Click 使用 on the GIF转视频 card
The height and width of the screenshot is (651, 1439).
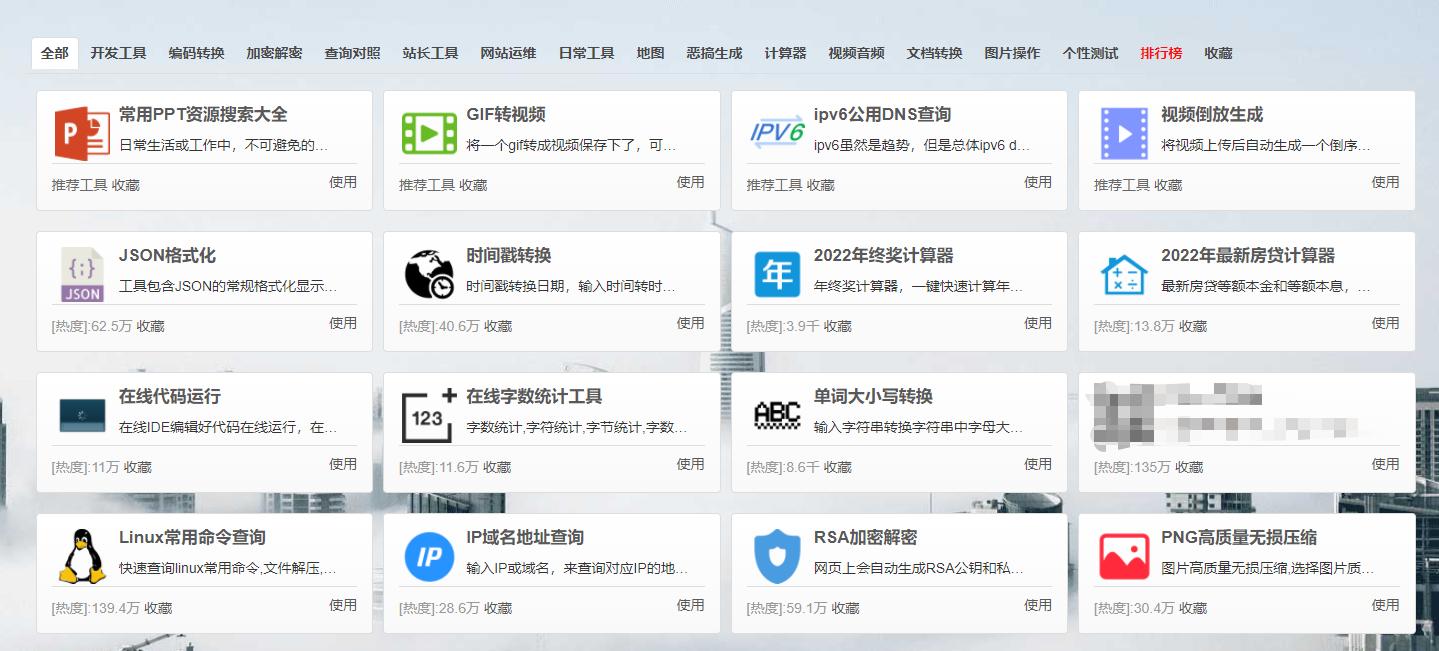coord(693,184)
